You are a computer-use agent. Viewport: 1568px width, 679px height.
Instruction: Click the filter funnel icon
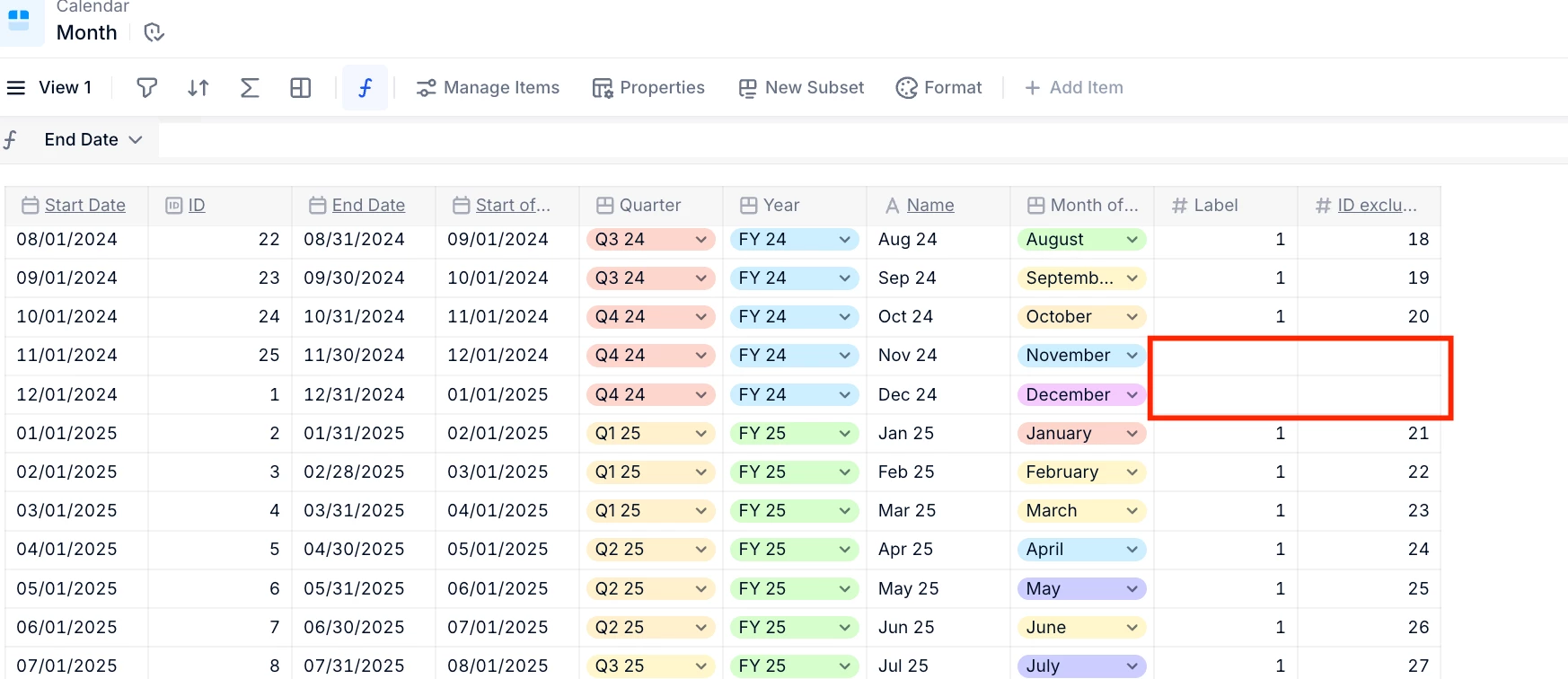coord(146,87)
